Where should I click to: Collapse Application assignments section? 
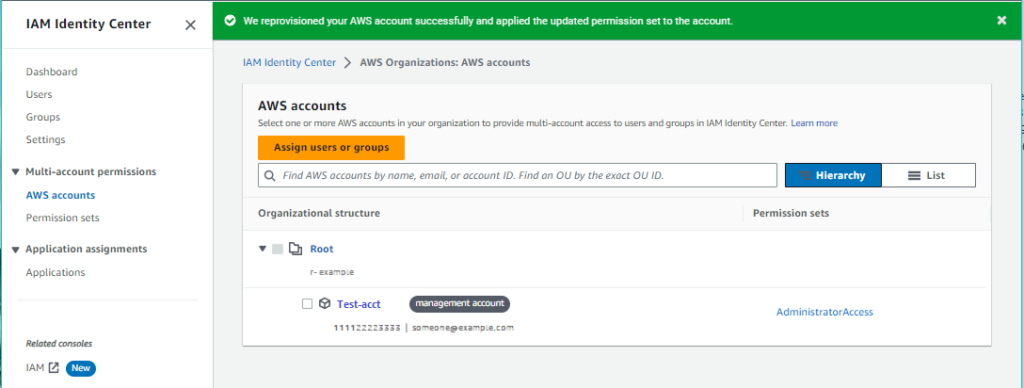click(x=16, y=250)
